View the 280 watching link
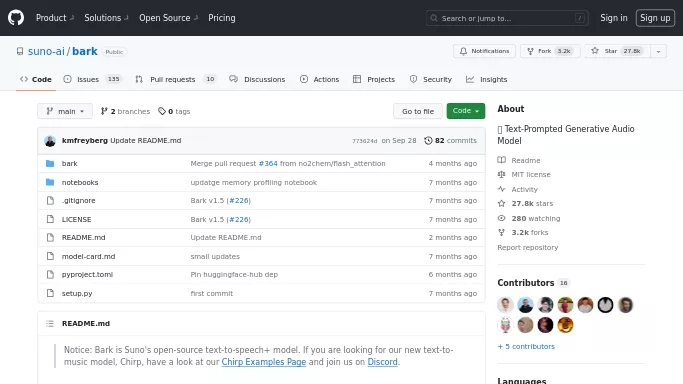Image resolution: width=683 pixels, height=384 pixels. coord(529,219)
